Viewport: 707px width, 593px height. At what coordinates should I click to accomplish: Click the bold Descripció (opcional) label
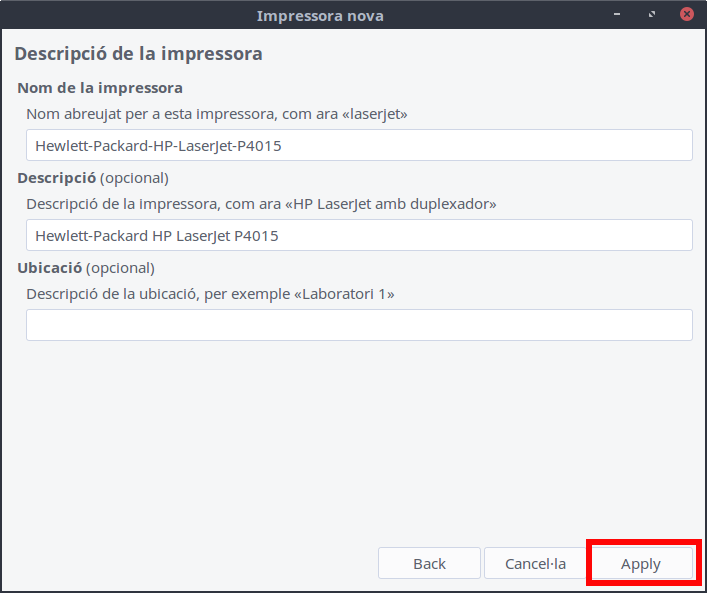[57, 178]
